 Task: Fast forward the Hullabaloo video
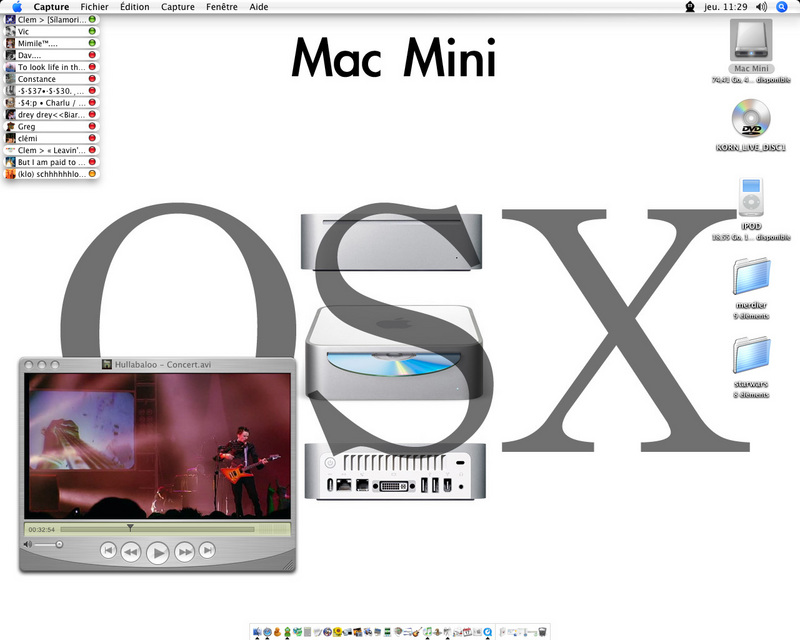pyautogui.click(x=184, y=552)
